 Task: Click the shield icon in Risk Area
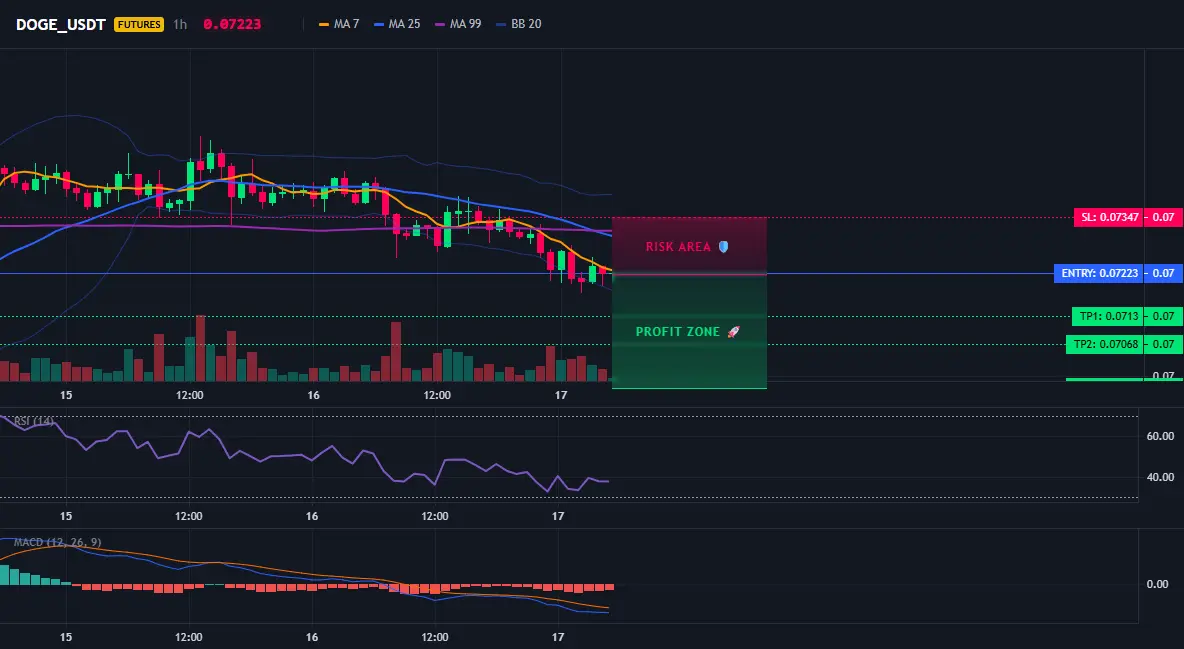(x=723, y=246)
